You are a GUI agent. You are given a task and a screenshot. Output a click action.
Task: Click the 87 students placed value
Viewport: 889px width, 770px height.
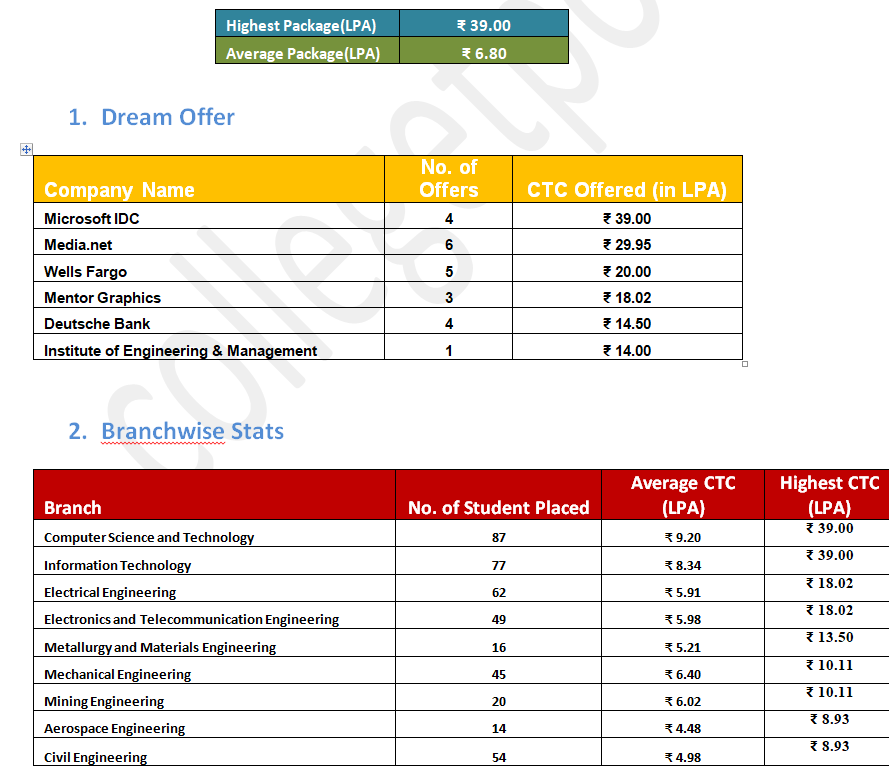pos(499,538)
